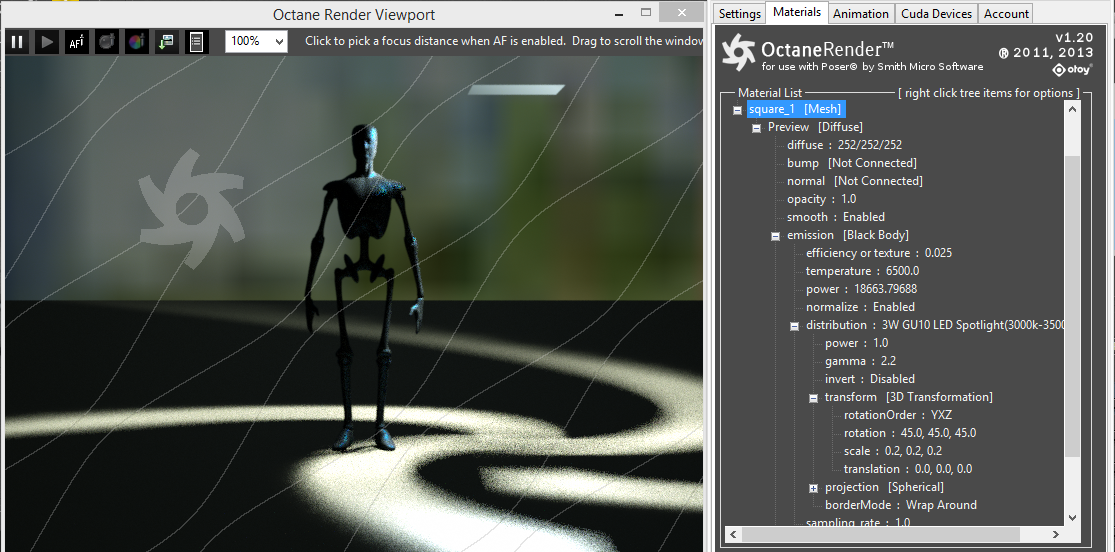Viewport: 1115px width, 552px height.
Task: Switch to the Materials tab
Action: [796, 12]
